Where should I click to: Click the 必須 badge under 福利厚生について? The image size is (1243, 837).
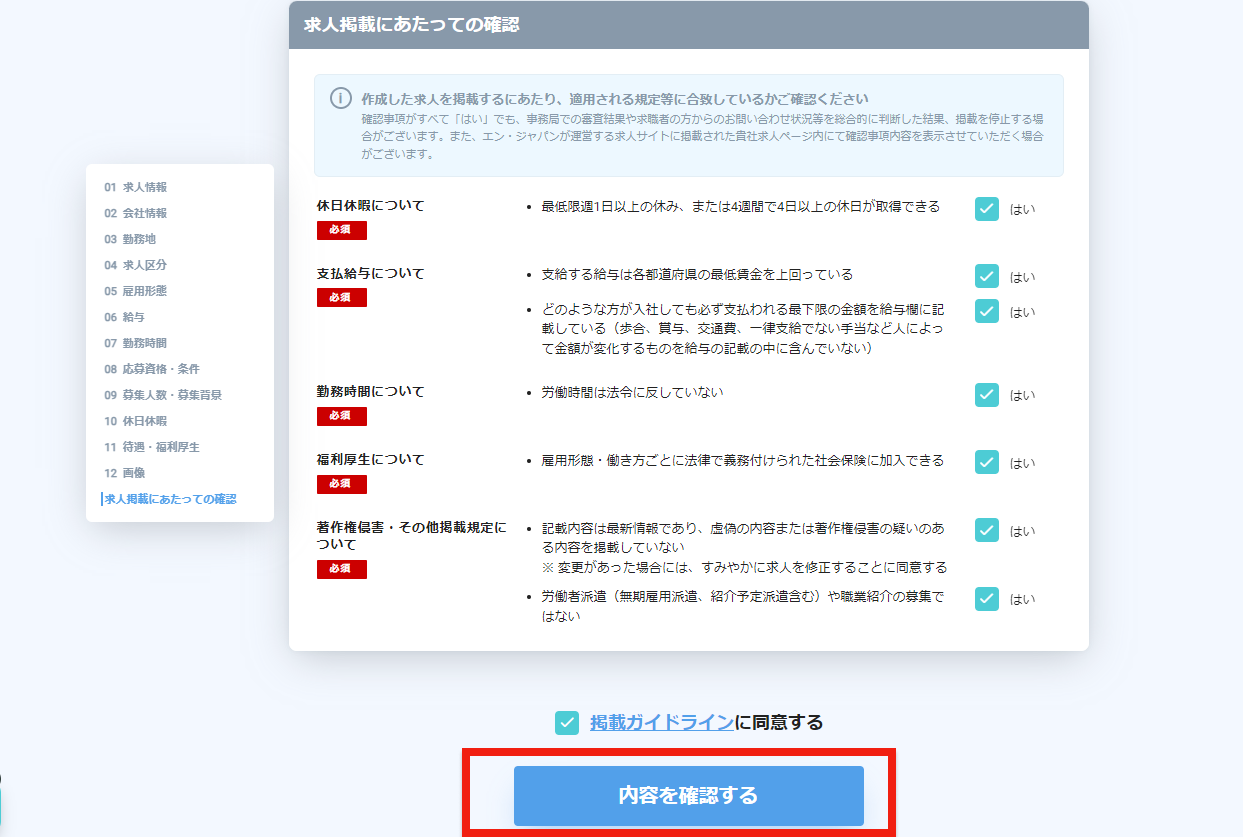click(342, 484)
